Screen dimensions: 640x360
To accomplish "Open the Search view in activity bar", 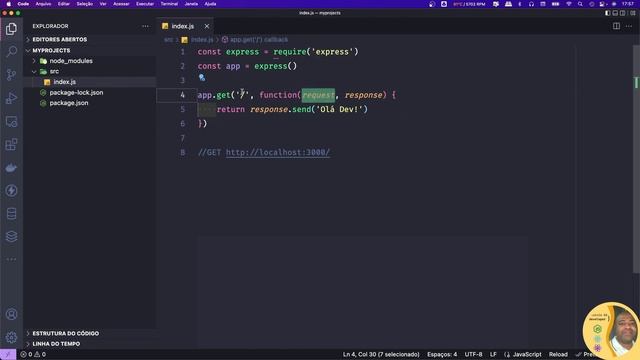I will coord(11,51).
